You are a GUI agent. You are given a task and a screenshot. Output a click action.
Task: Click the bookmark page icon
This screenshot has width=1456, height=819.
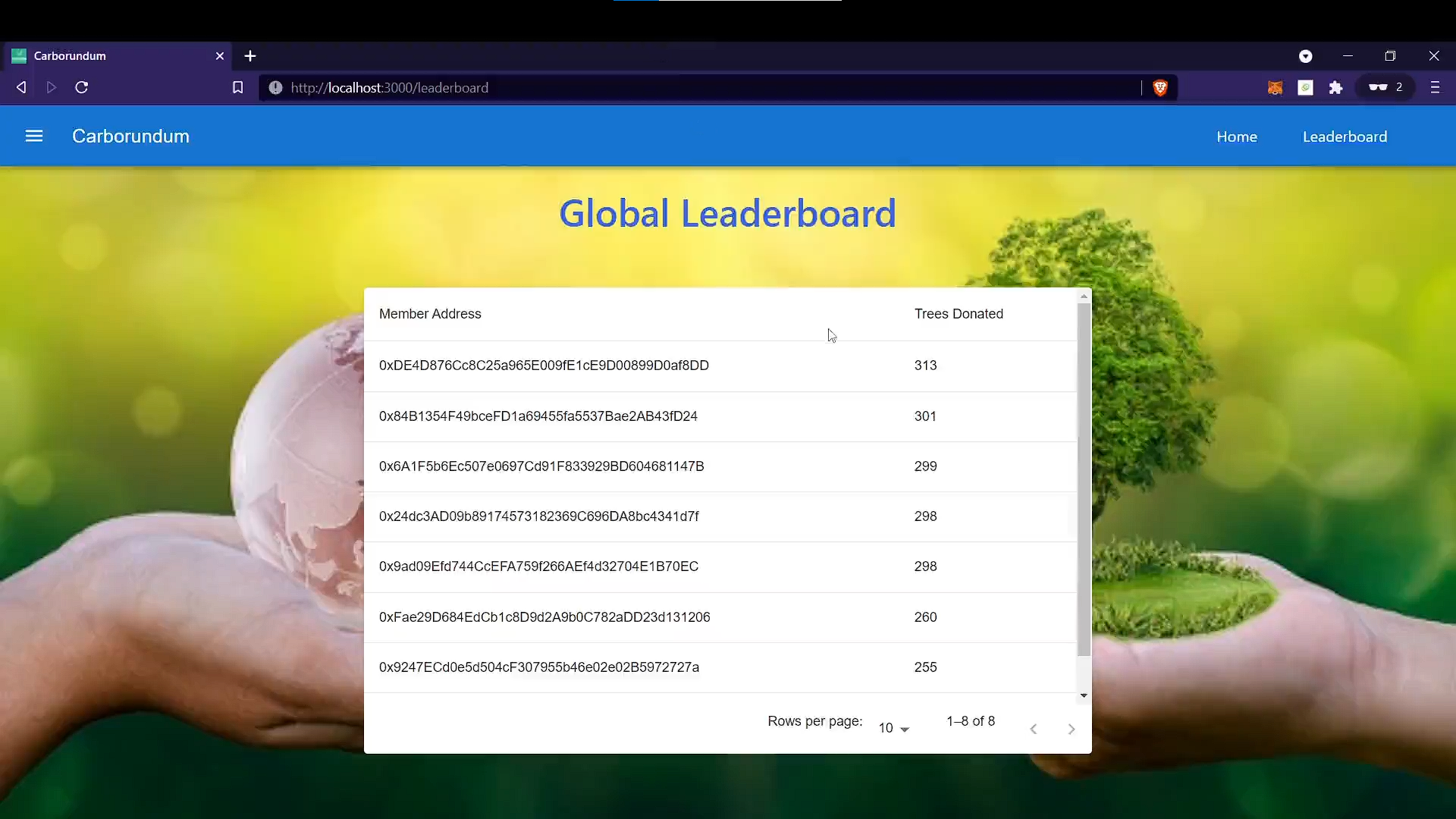point(237,88)
